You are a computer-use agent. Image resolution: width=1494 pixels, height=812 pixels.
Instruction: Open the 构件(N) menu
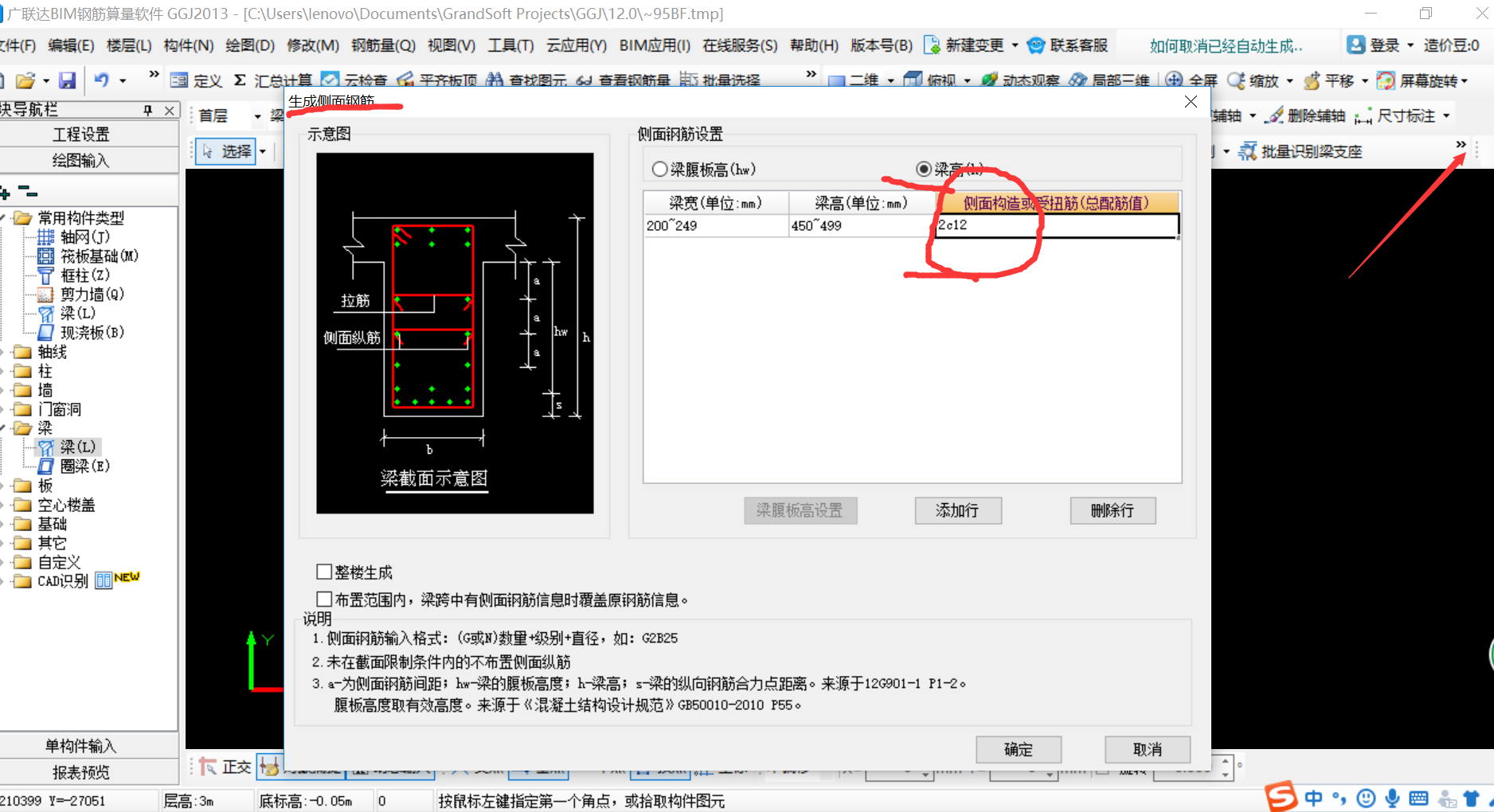pos(189,45)
